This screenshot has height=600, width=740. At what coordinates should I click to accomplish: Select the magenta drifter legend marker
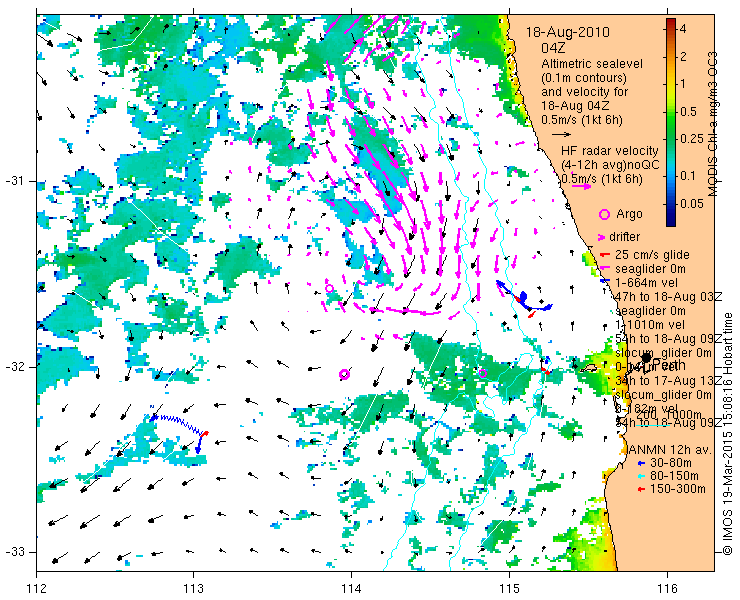point(602,237)
